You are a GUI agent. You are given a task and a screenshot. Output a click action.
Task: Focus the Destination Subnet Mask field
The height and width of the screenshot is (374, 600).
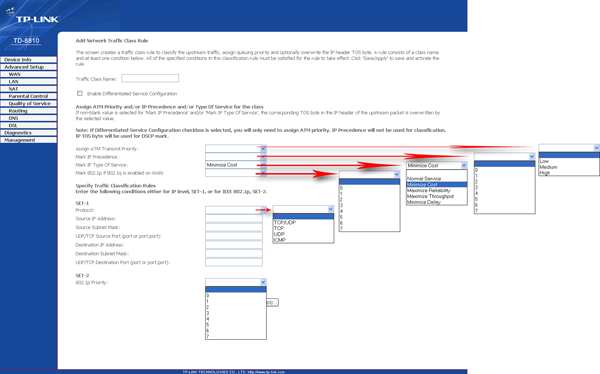(x=234, y=253)
